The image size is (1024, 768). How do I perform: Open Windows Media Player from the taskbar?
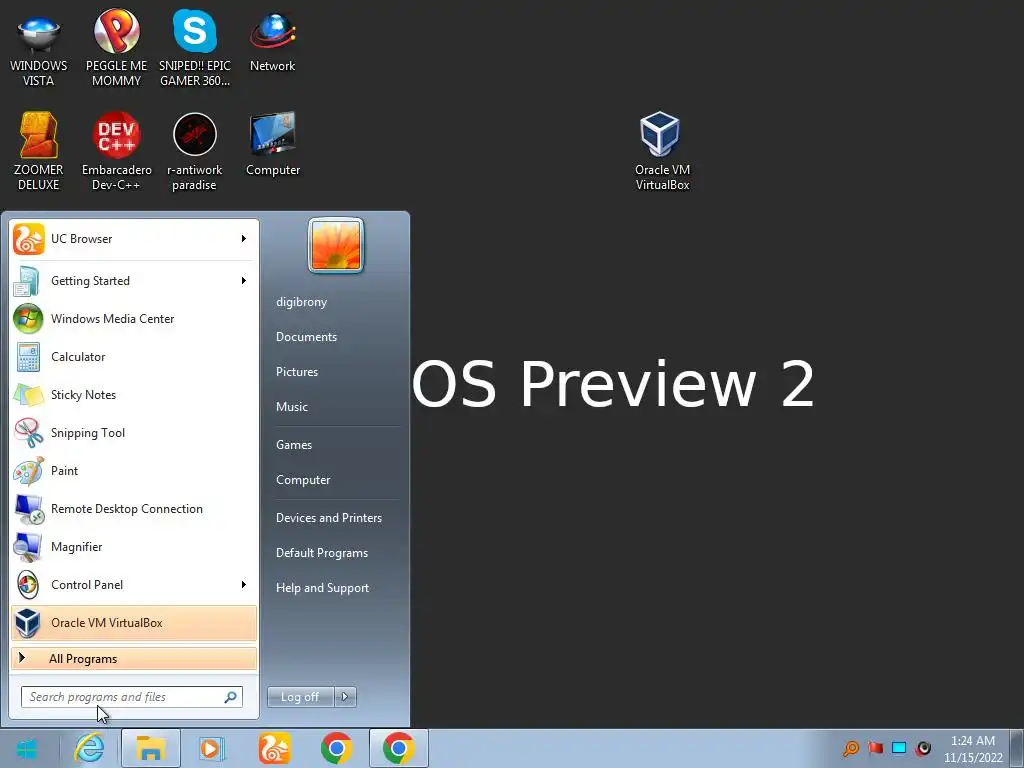coord(212,748)
